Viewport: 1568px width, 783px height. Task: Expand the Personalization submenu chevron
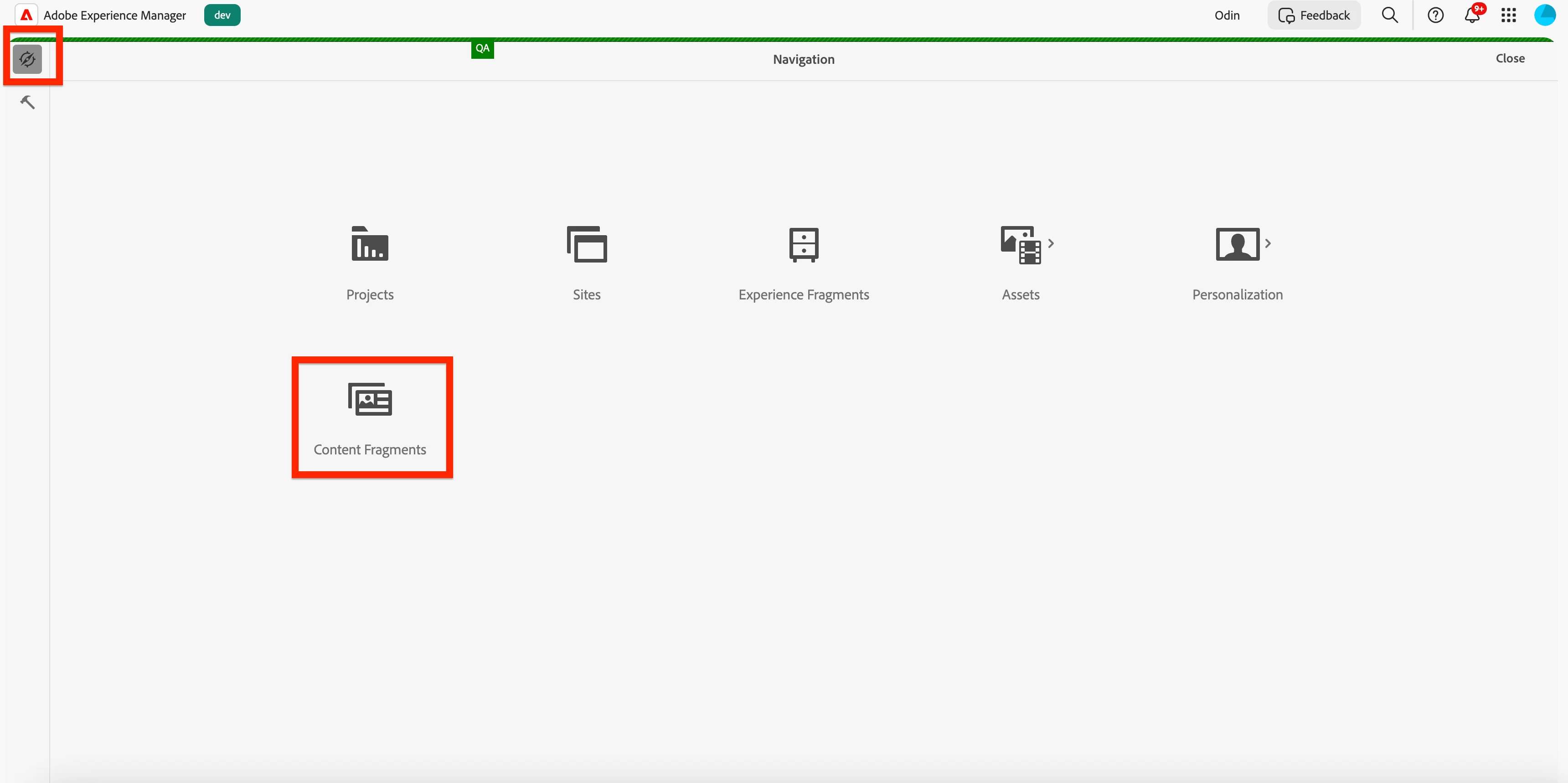[x=1268, y=243]
